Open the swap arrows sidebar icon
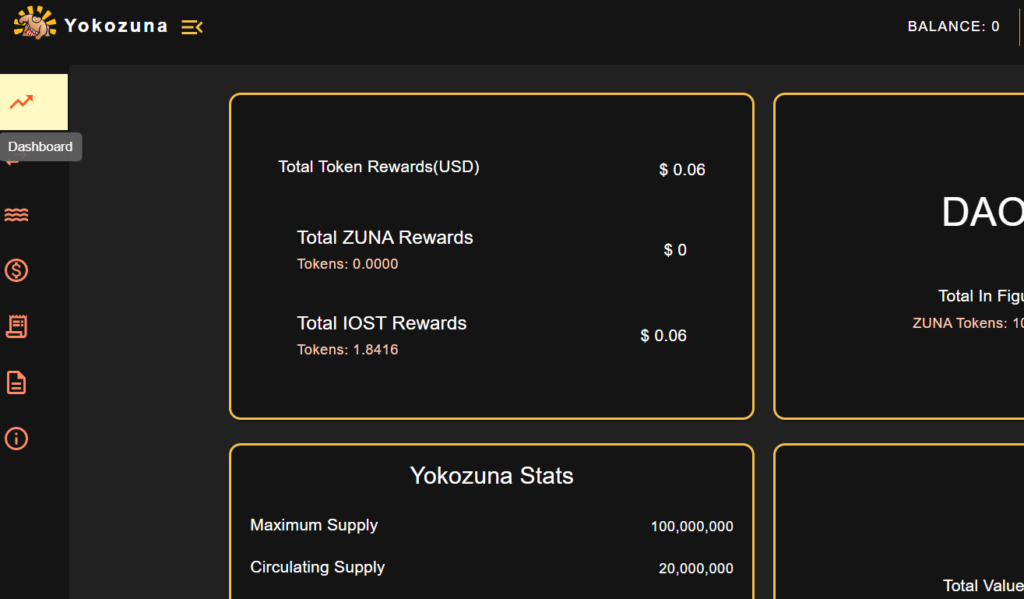The height and width of the screenshot is (599, 1024). click(x=12, y=161)
